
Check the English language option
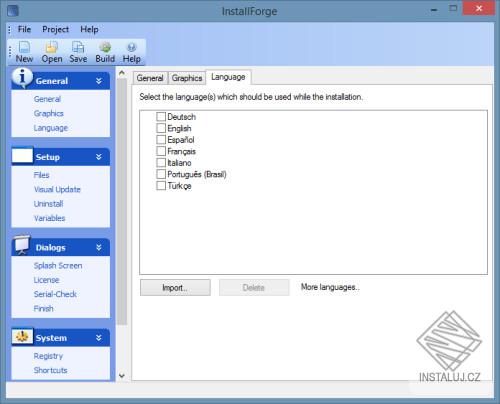tap(161, 128)
